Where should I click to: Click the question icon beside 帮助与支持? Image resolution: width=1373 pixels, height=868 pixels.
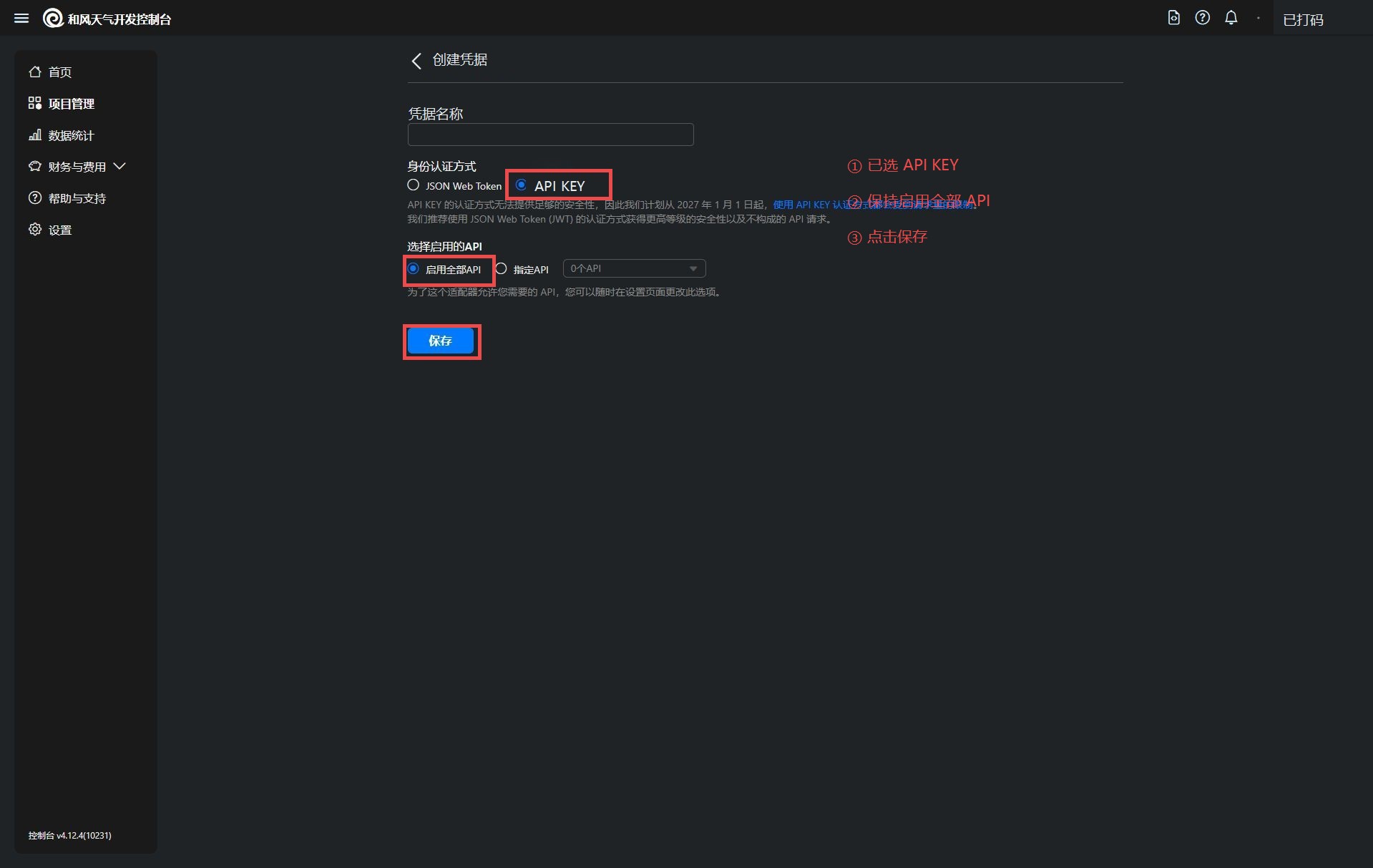pos(34,198)
